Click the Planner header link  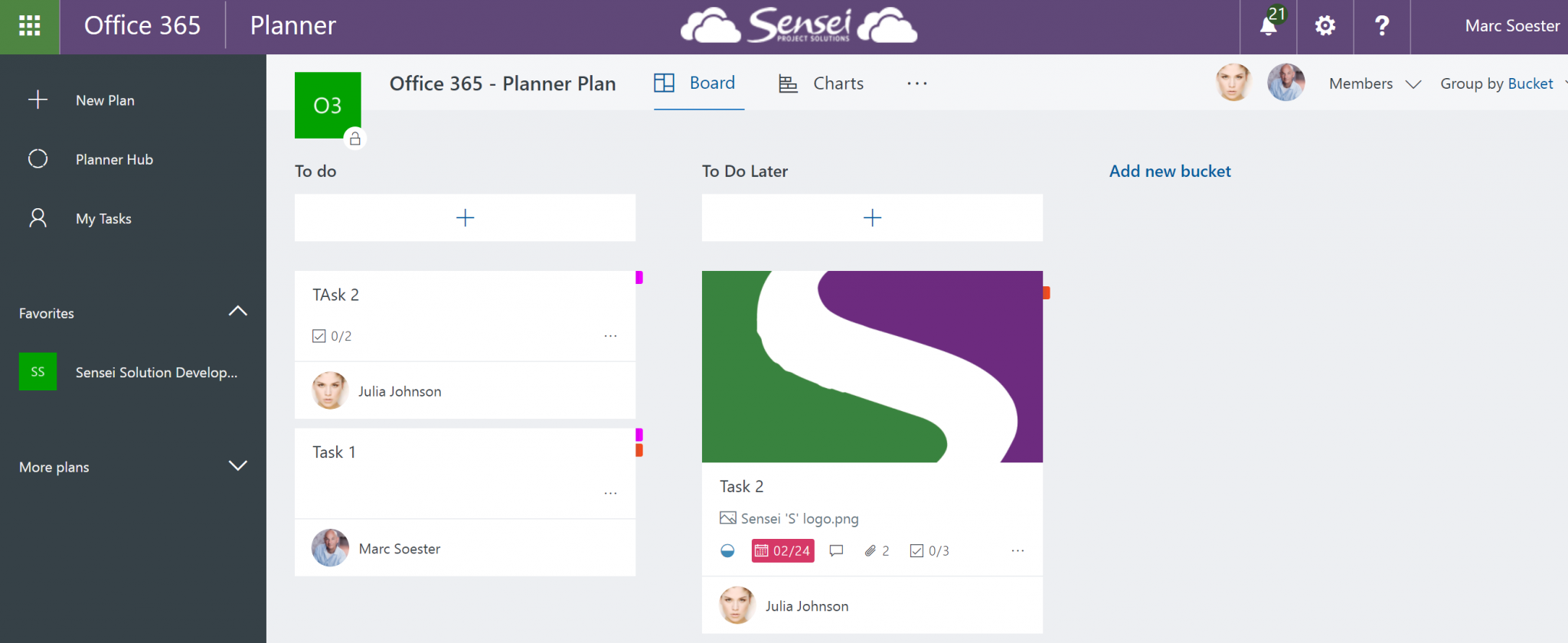(x=293, y=26)
